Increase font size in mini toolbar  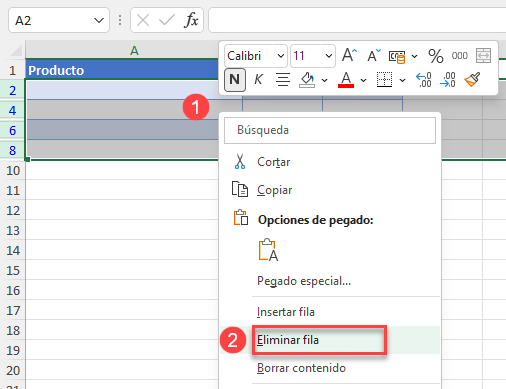coord(349,55)
